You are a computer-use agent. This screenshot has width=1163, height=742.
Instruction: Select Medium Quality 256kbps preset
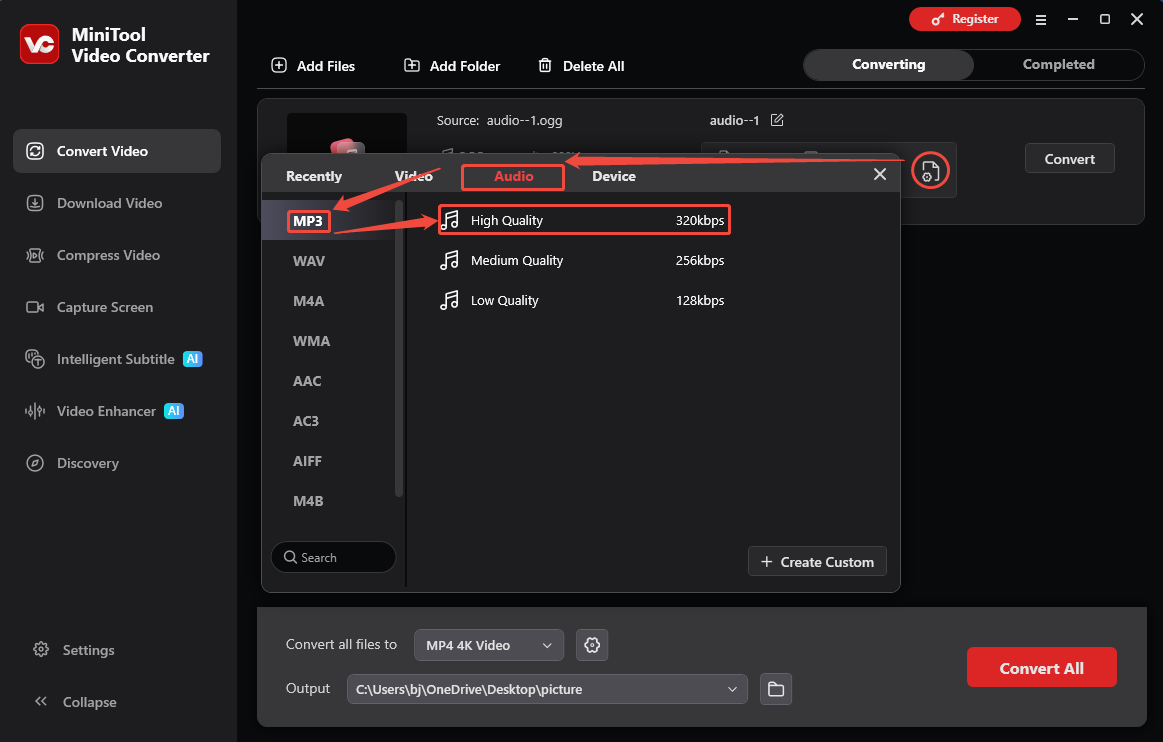click(x=584, y=260)
